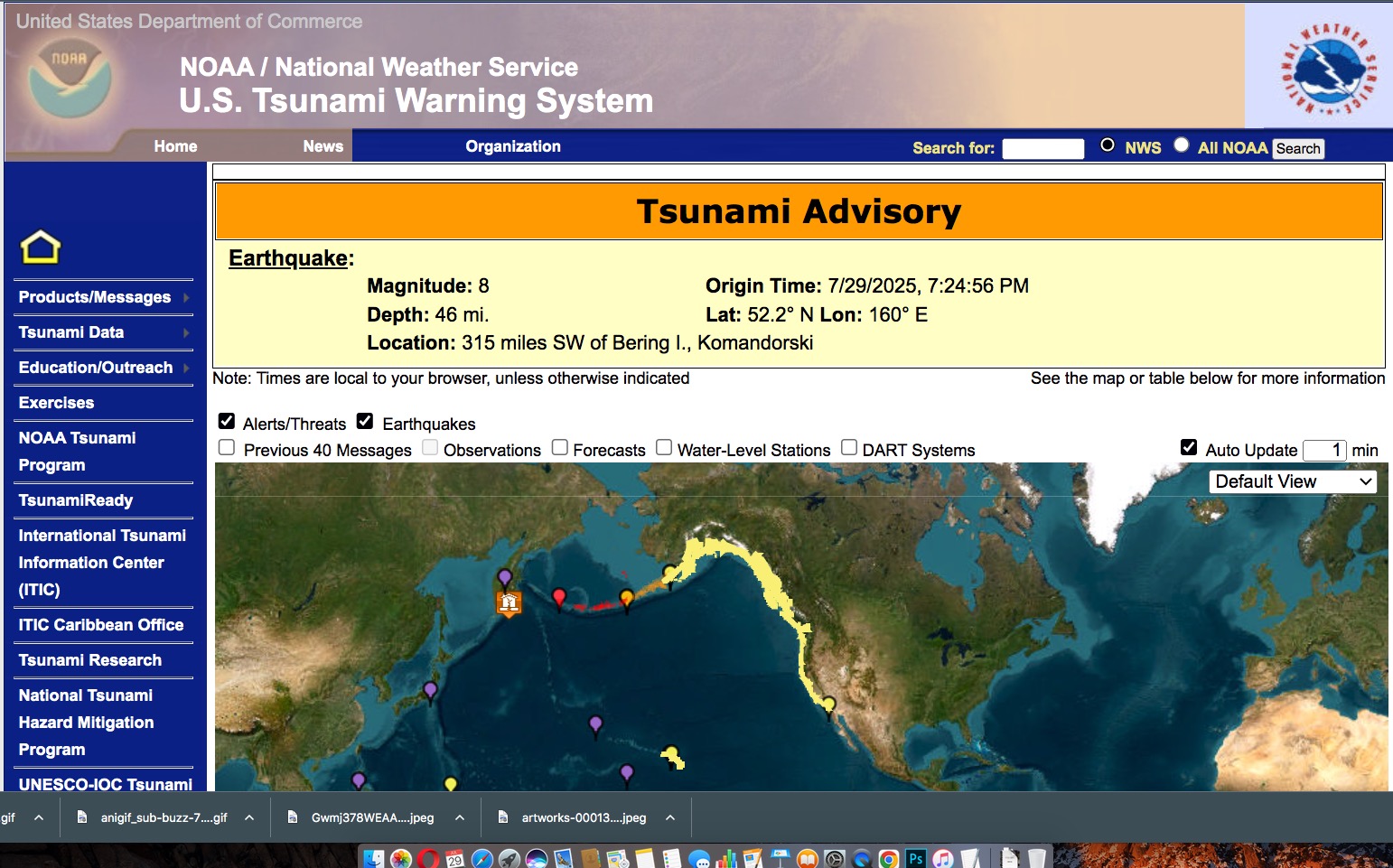Check the Forecasts checkbox
The width and height of the screenshot is (1393, 868).
tap(560, 447)
